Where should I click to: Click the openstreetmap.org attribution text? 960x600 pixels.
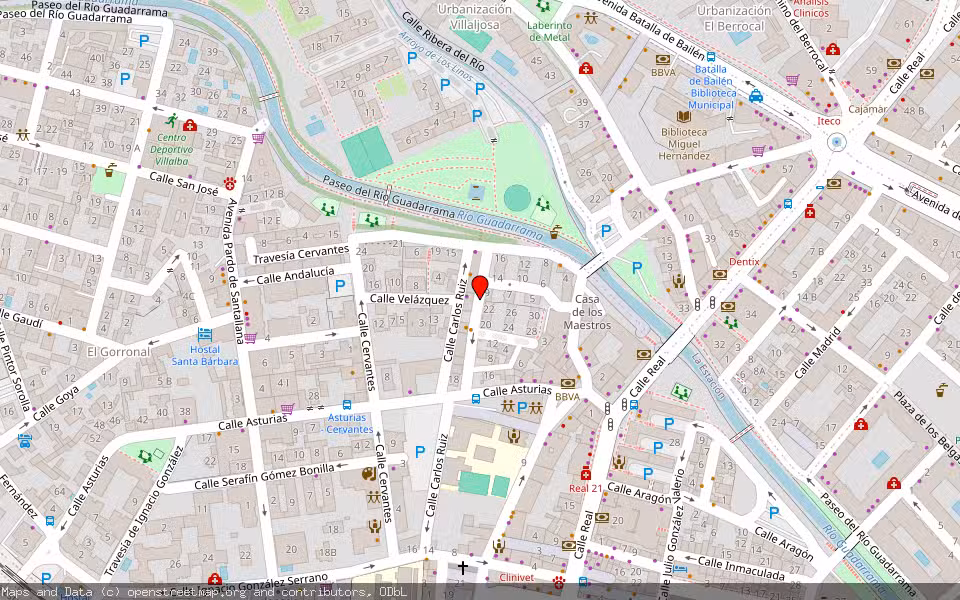pyautogui.click(x=186, y=592)
